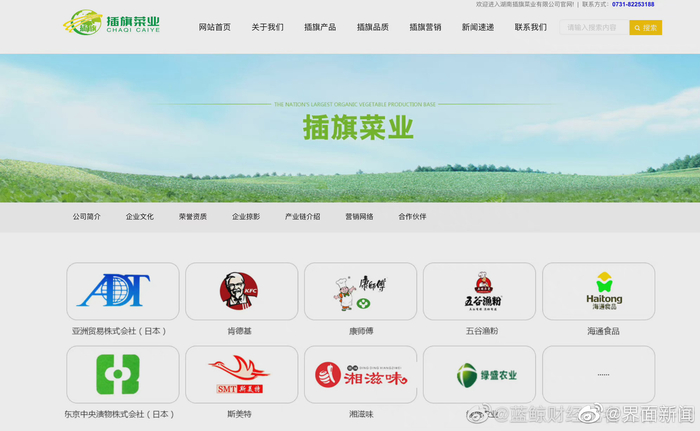Open the 新闻速递 menu item
This screenshot has width=700, height=431.
(478, 27)
